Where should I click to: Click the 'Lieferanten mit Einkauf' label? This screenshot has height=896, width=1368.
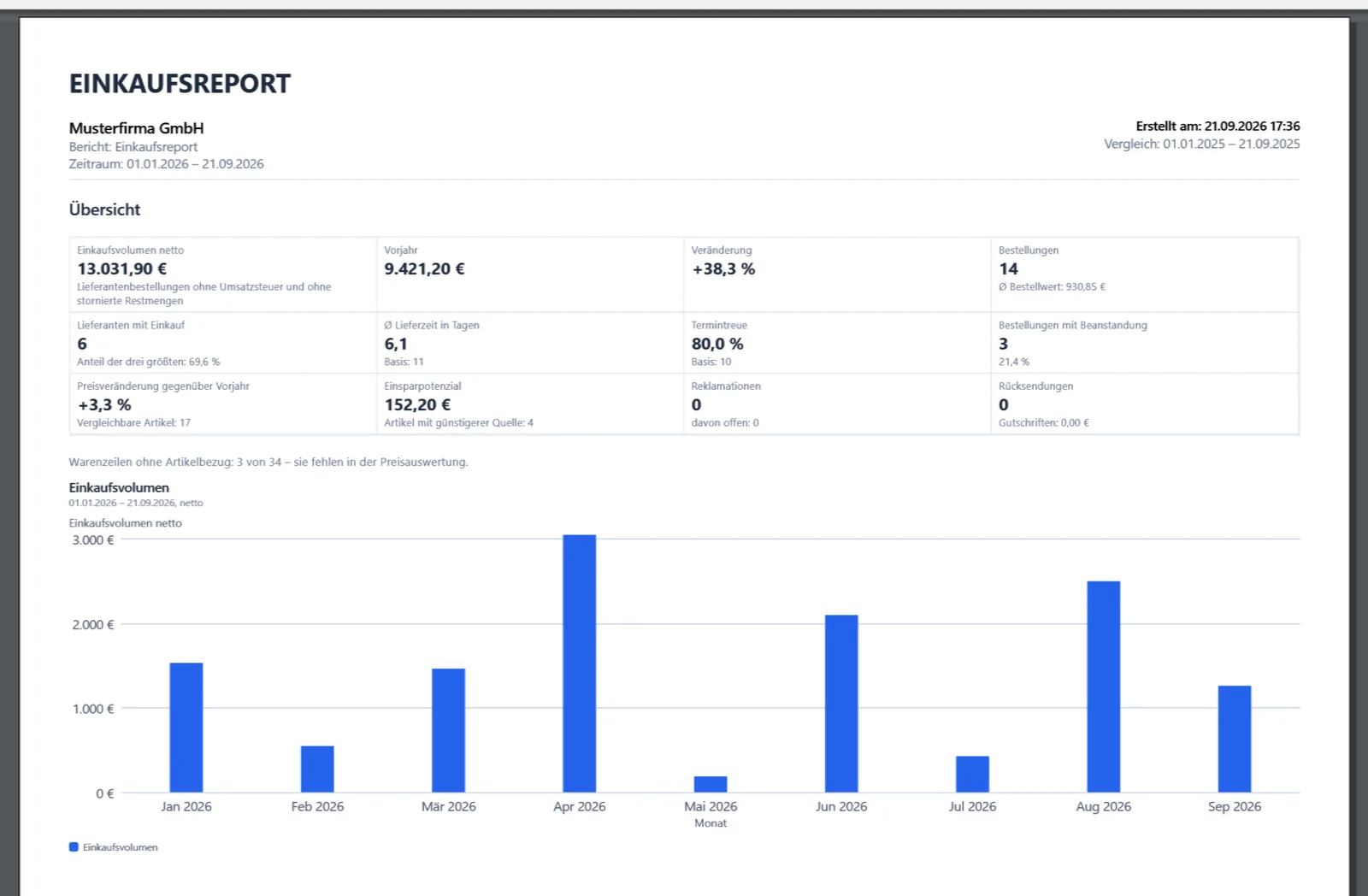(x=131, y=325)
